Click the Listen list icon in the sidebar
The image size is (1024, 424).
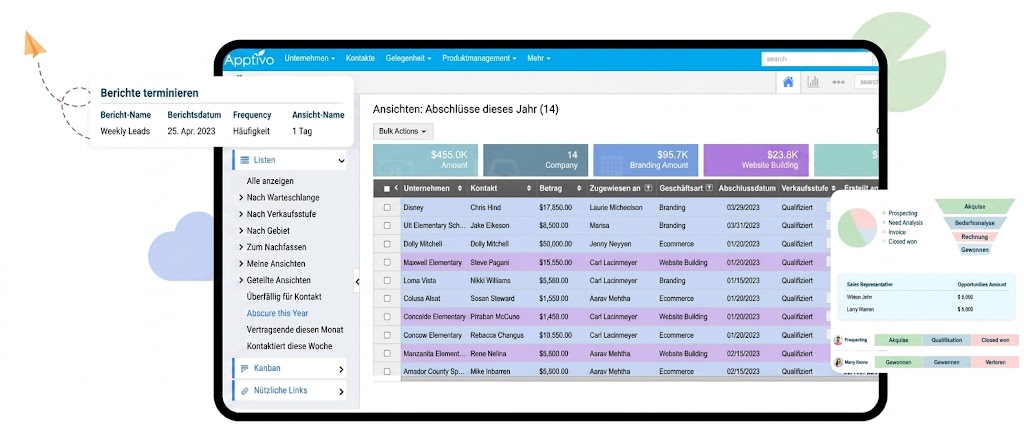(244, 160)
